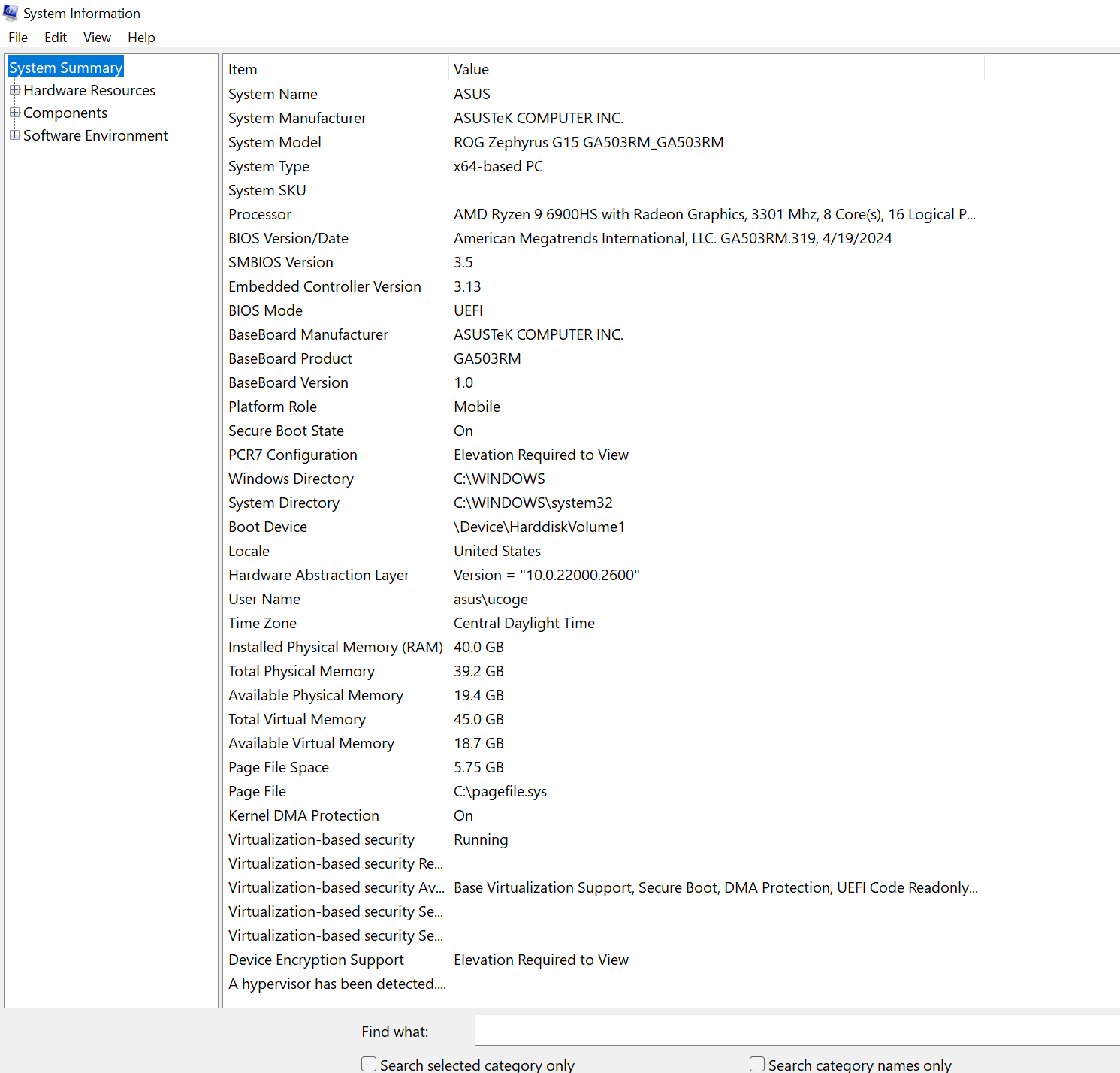The image size is (1120, 1073).
Task: Click the C:\WINDOWS\system32 value
Action: click(x=533, y=503)
